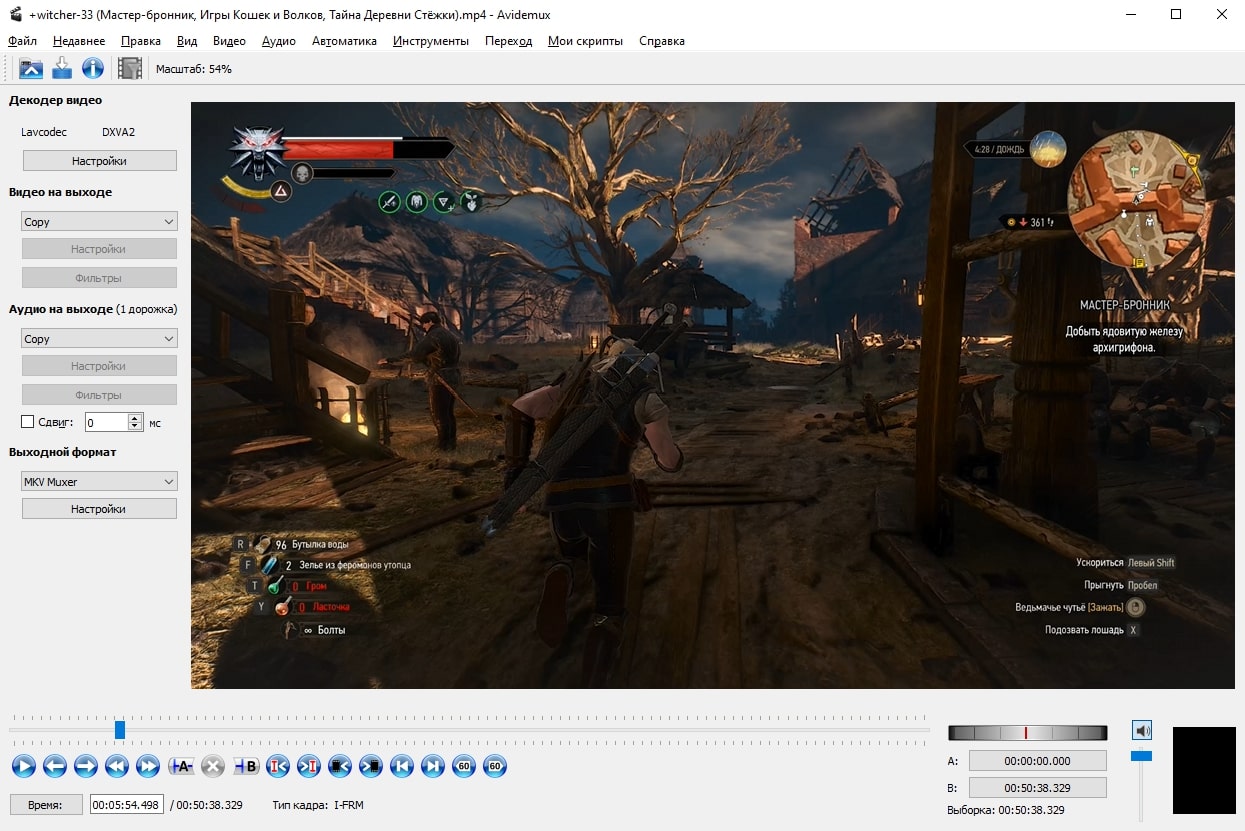Click the timeline position slider handle
The image size is (1245, 831).
pos(120,730)
